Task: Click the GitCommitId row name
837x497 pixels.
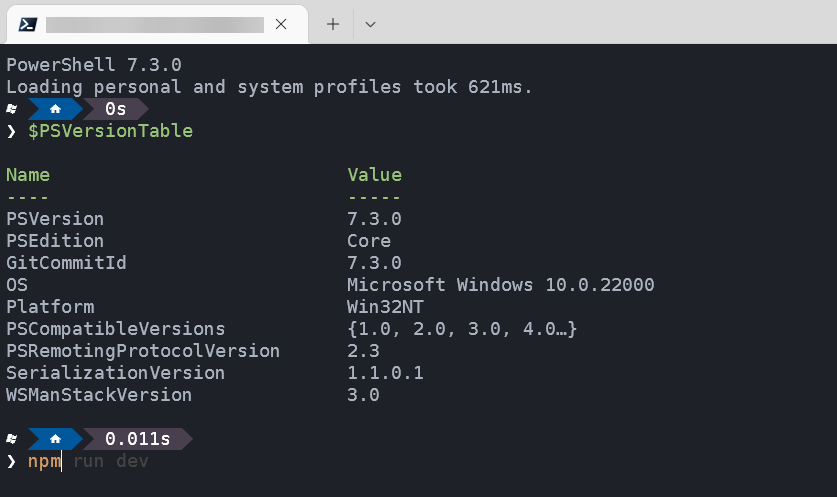Action: [x=66, y=263]
